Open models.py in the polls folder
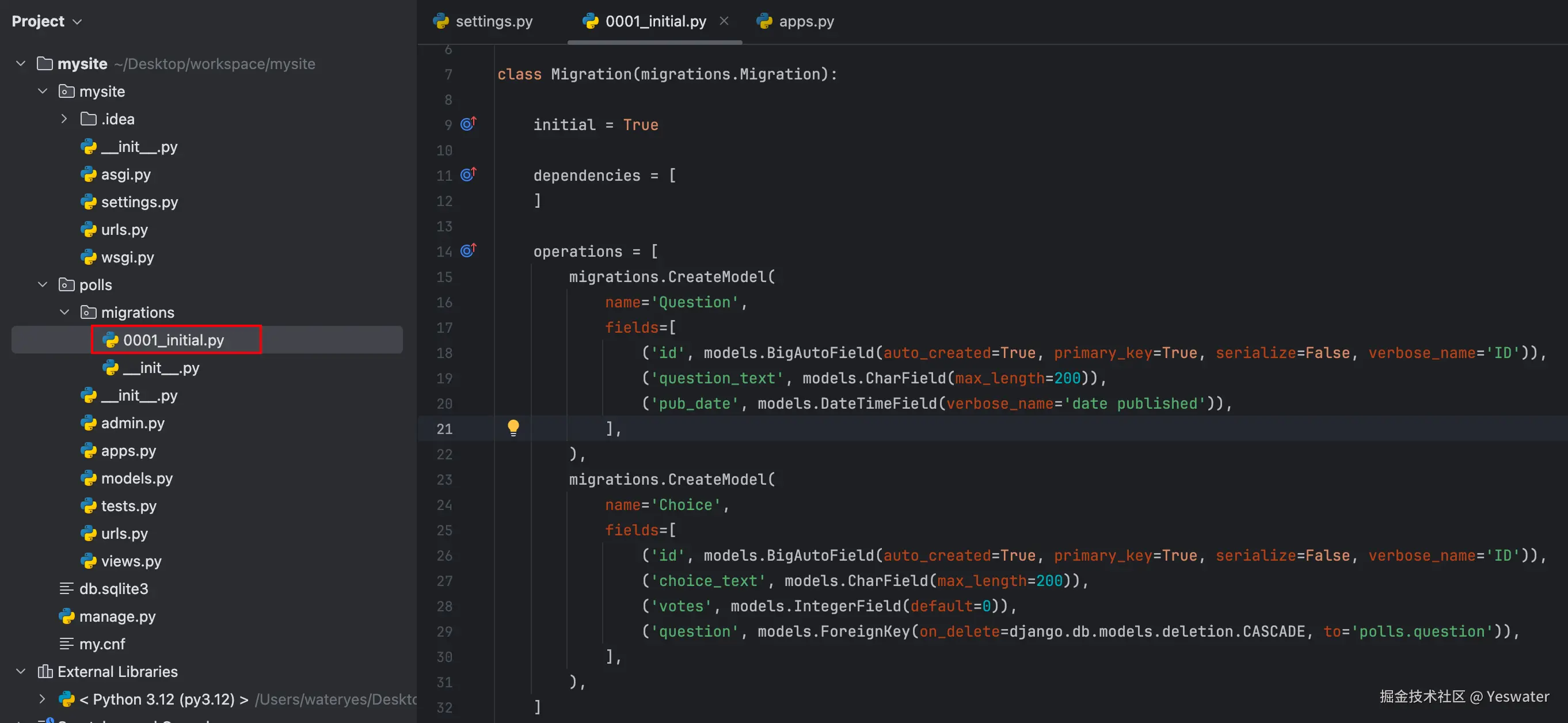This screenshot has width=1568, height=723. pos(136,478)
